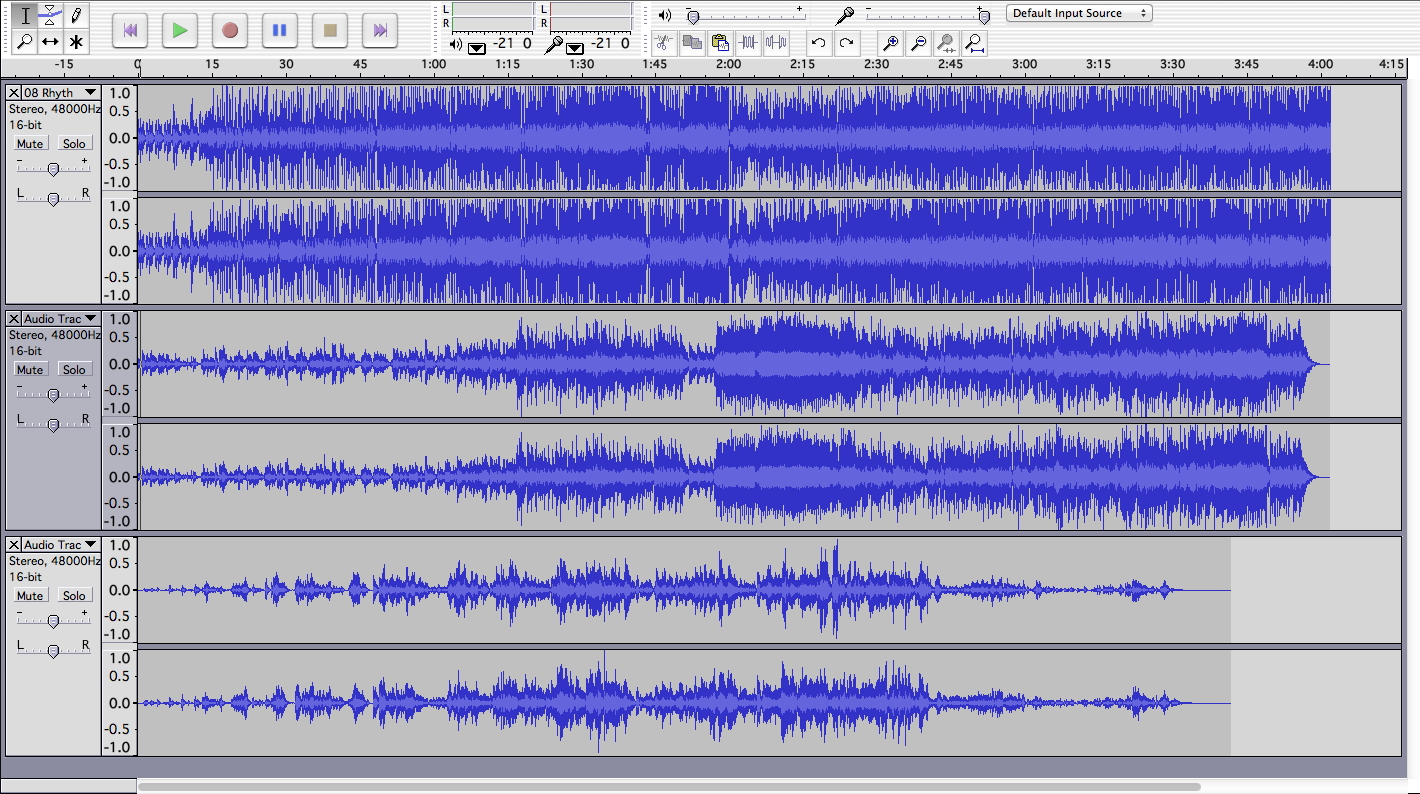
Task: Close the 08 Rhyth track
Action: (x=13, y=93)
